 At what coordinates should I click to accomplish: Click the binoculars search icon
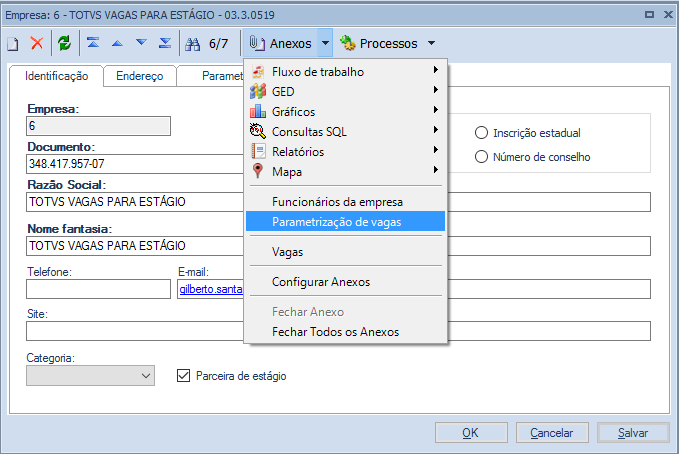(193, 44)
